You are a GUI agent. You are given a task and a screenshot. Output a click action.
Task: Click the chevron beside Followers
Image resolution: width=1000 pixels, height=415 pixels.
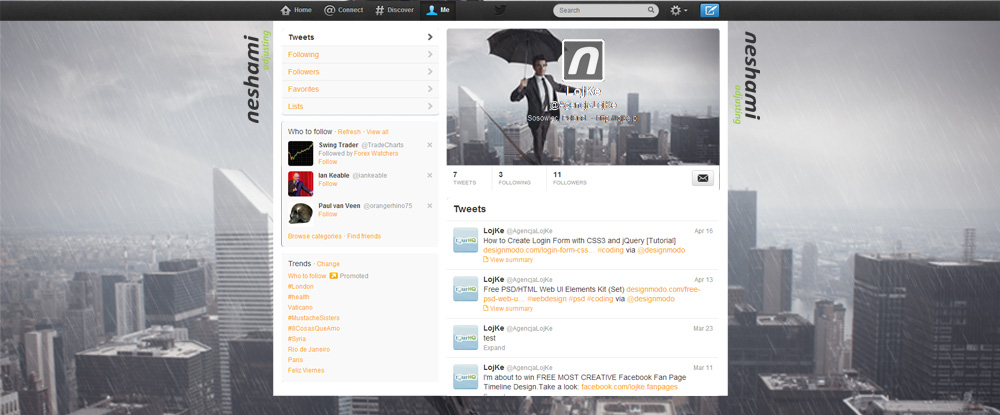click(x=430, y=71)
